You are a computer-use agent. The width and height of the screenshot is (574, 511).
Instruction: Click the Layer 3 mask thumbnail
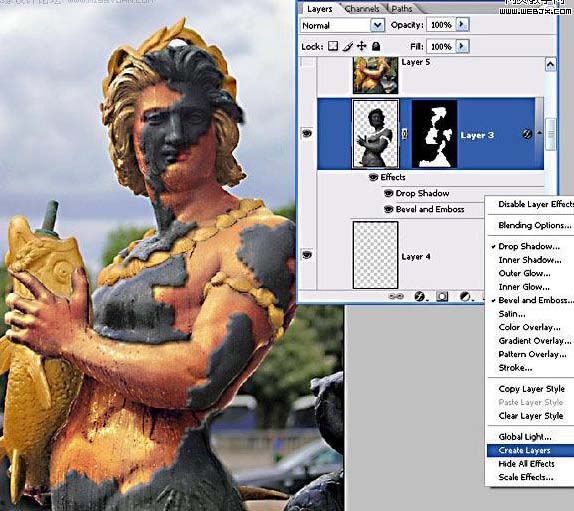[x=435, y=134]
